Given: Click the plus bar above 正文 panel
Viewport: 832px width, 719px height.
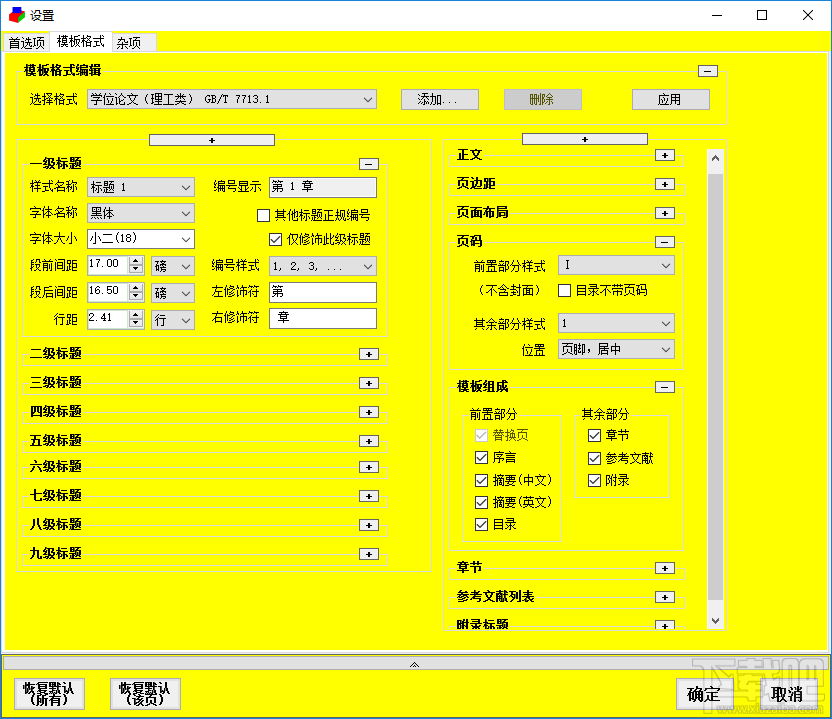Looking at the screenshot, I should [585, 139].
